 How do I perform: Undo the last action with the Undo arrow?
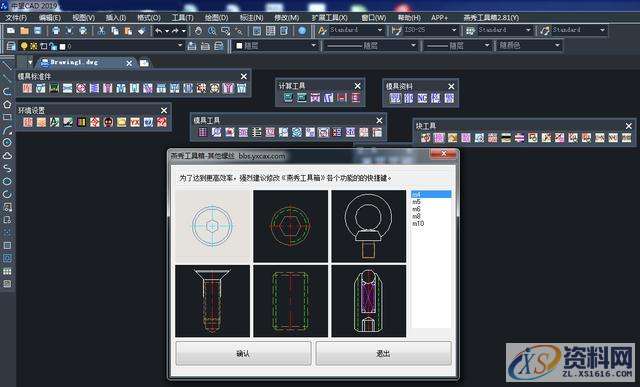[159, 31]
